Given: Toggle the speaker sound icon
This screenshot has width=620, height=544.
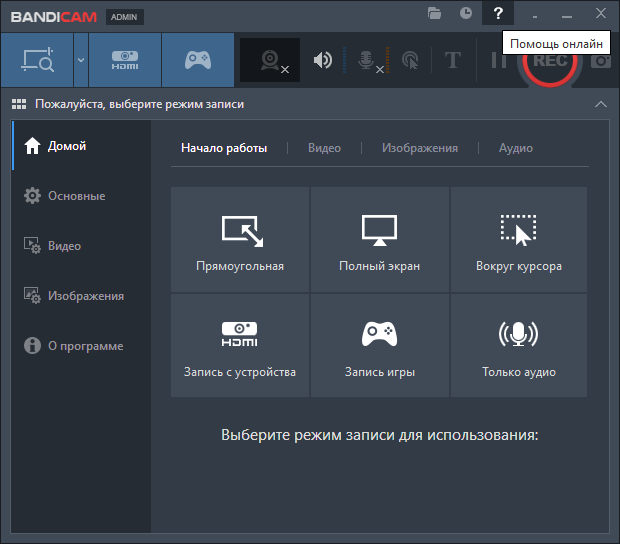Looking at the screenshot, I should 323,60.
